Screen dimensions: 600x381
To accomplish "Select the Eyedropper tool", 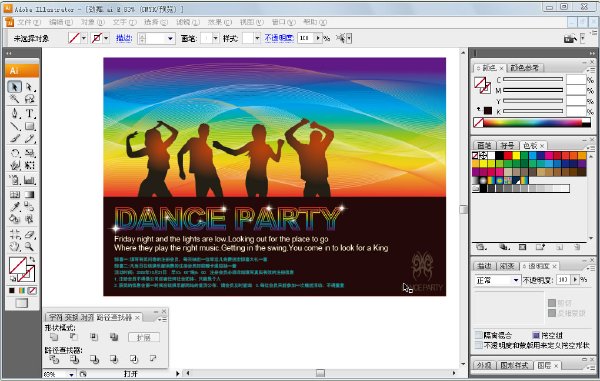I will 15,207.
